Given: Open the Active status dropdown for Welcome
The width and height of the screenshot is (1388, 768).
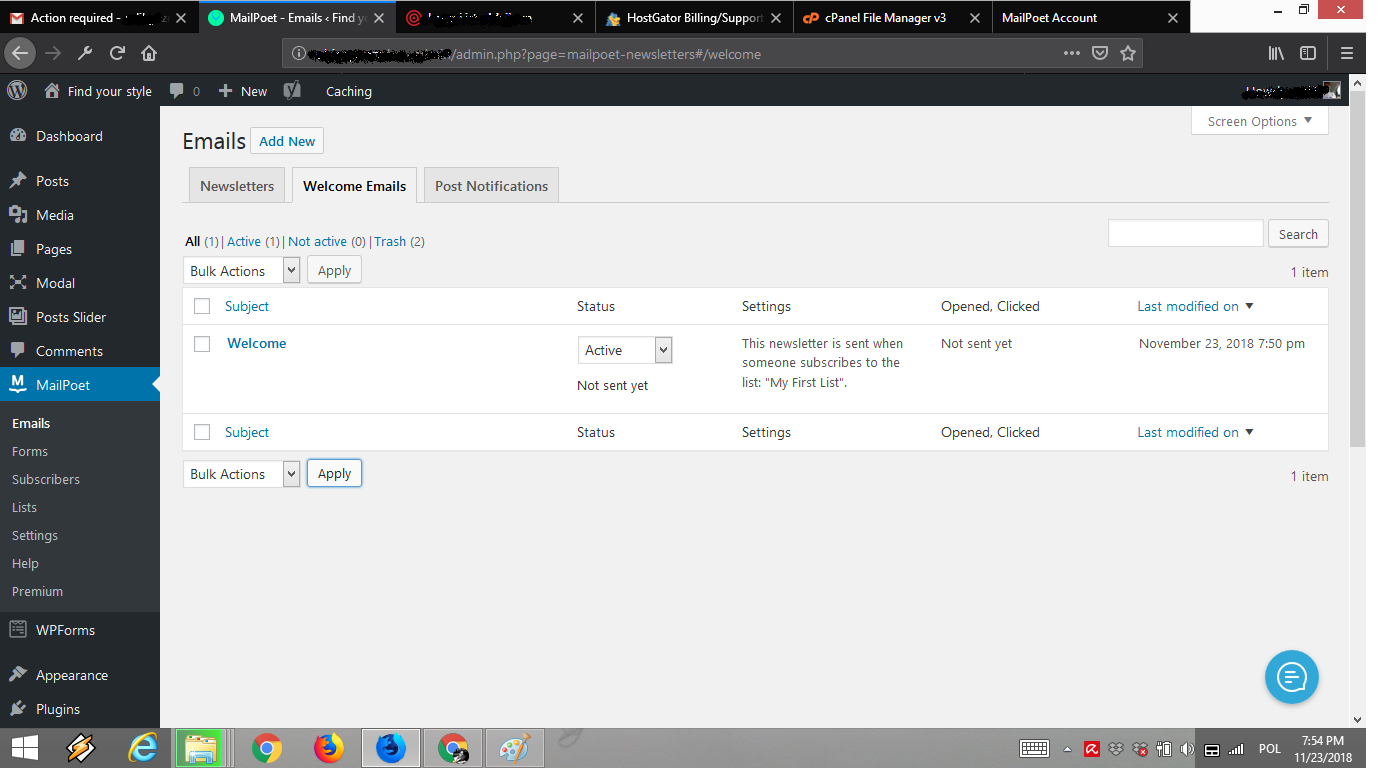Looking at the screenshot, I should (x=625, y=350).
